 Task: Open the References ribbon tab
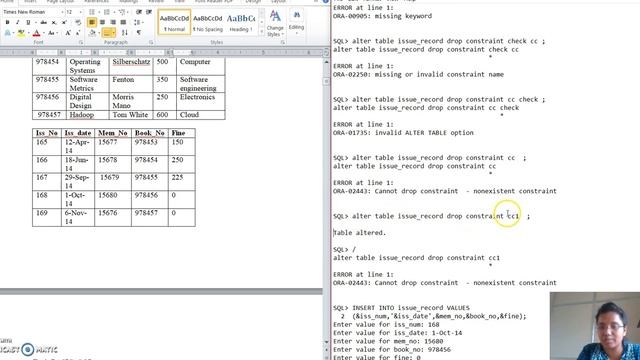[x=96, y=1]
